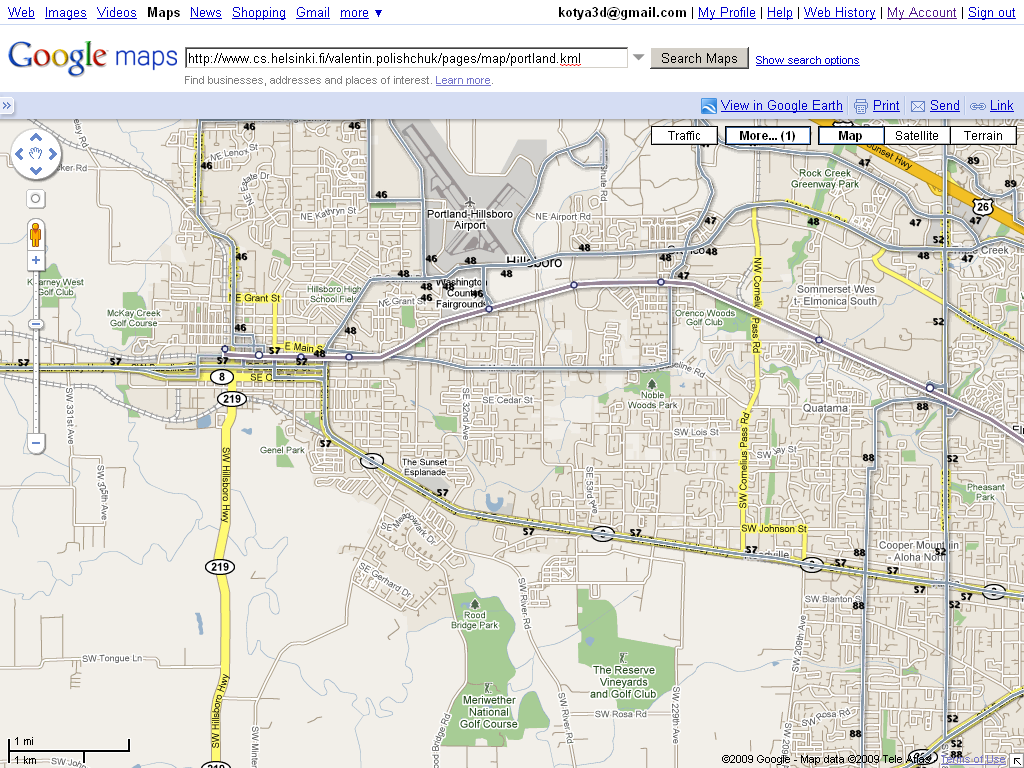Viewport: 1024px width, 768px height.
Task: Click the Highway 26 shield marker
Action: coord(983,207)
